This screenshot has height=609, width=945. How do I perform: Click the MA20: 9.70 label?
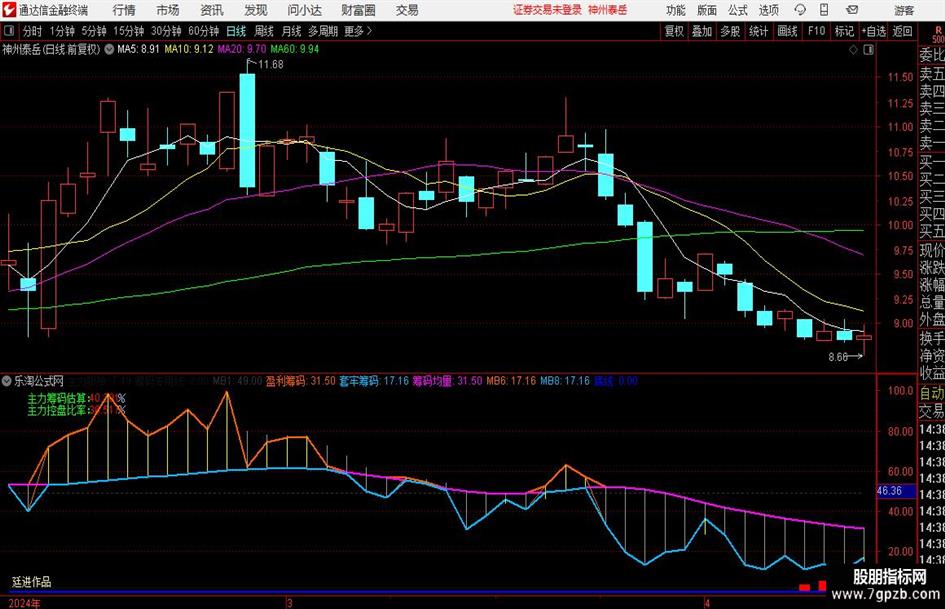pos(242,49)
